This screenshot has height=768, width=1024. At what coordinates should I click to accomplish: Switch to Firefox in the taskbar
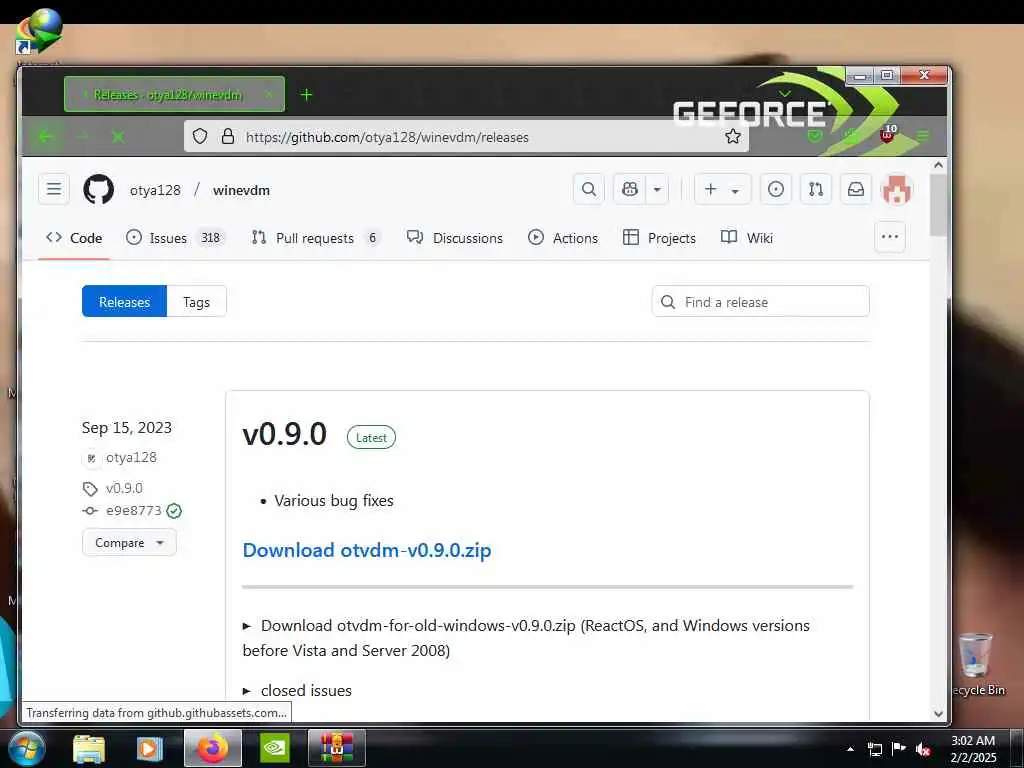pyautogui.click(x=213, y=748)
